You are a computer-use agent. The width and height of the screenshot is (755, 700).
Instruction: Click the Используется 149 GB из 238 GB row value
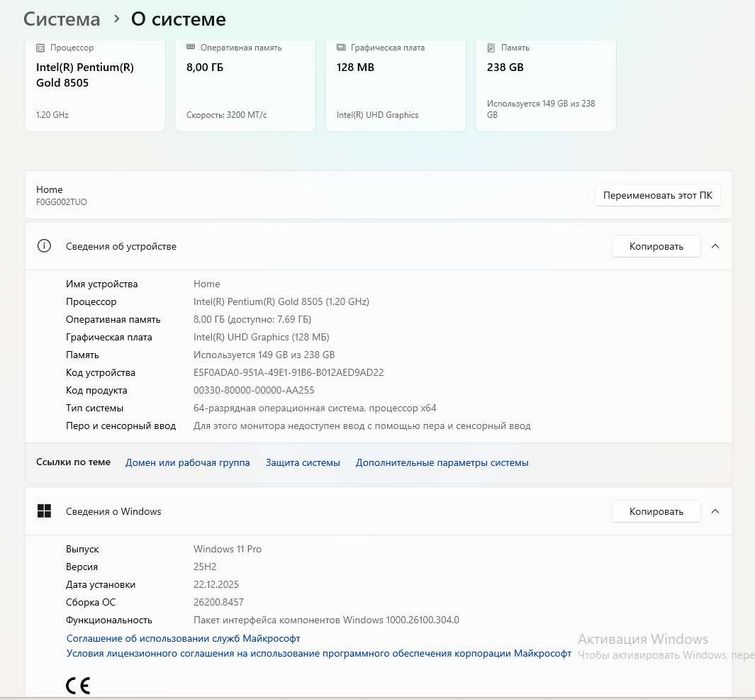(264, 355)
